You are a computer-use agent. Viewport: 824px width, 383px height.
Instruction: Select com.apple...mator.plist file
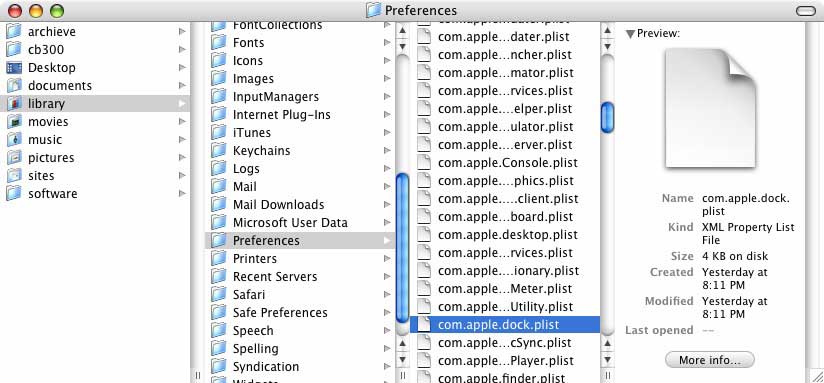pyautogui.click(x=505, y=73)
